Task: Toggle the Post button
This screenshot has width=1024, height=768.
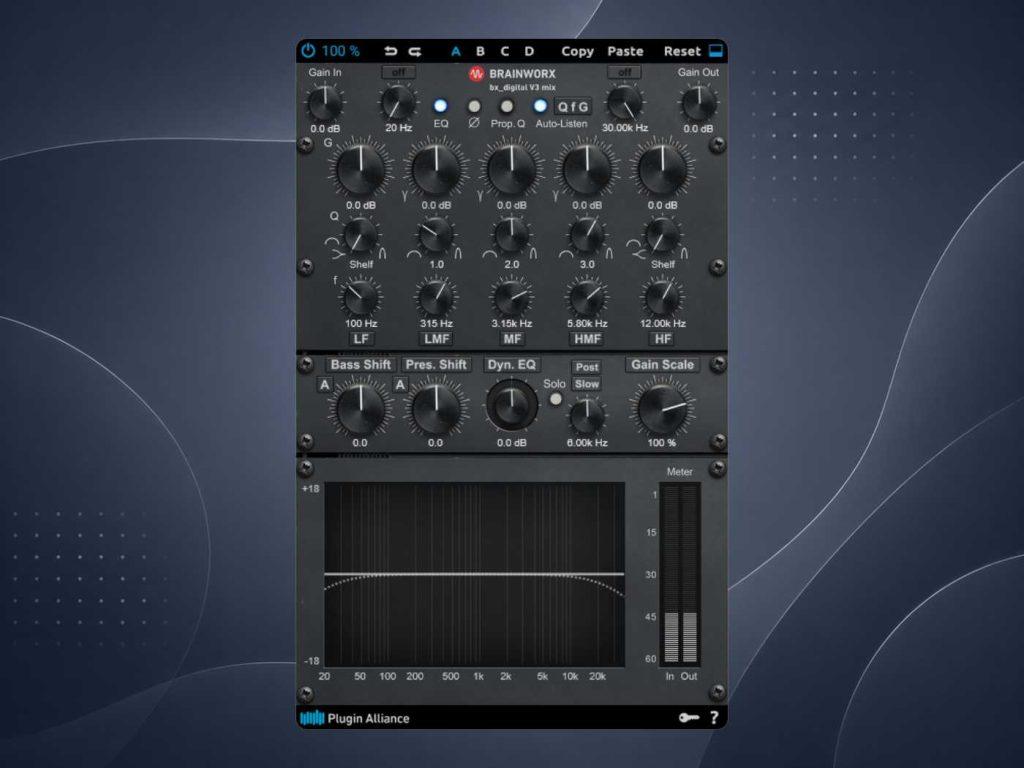Action: click(586, 367)
